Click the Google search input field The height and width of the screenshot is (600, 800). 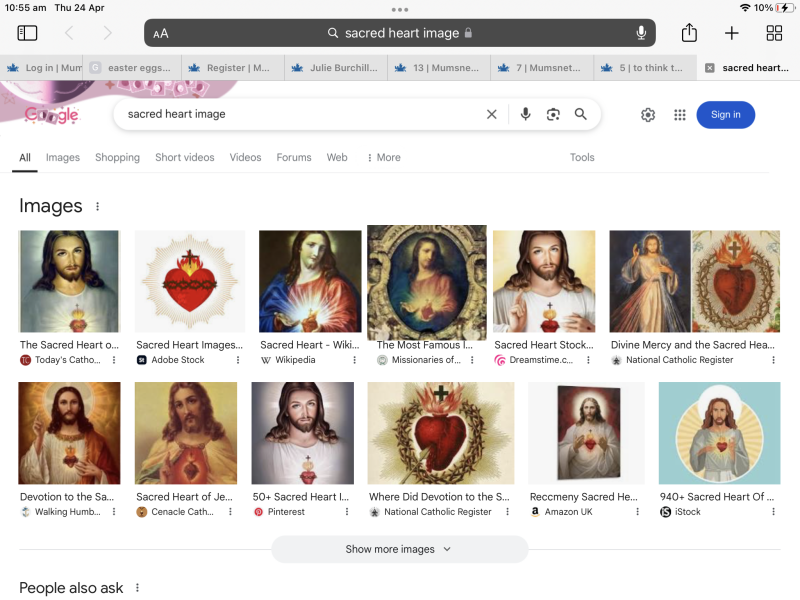[301, 114]
